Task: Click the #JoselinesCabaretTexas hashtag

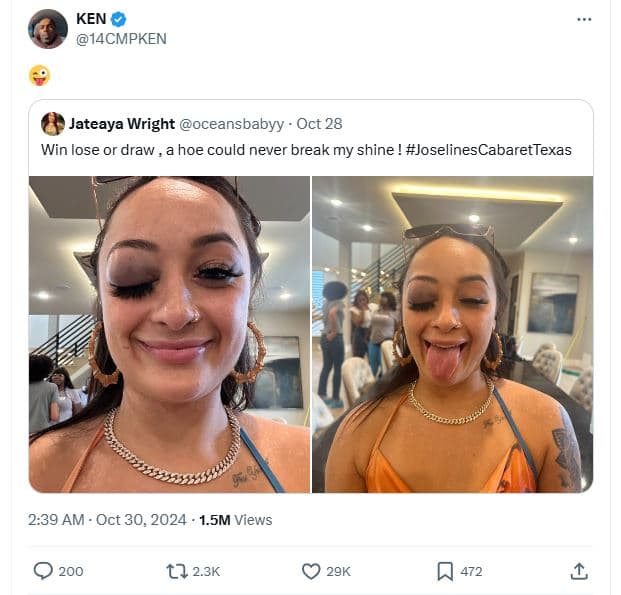Action: pos(489,149)
